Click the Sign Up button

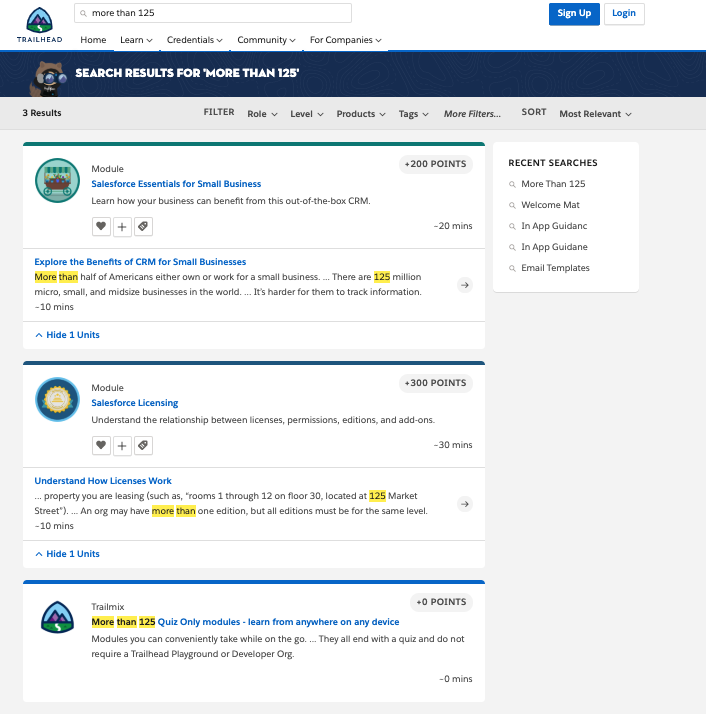coord(574,14)
